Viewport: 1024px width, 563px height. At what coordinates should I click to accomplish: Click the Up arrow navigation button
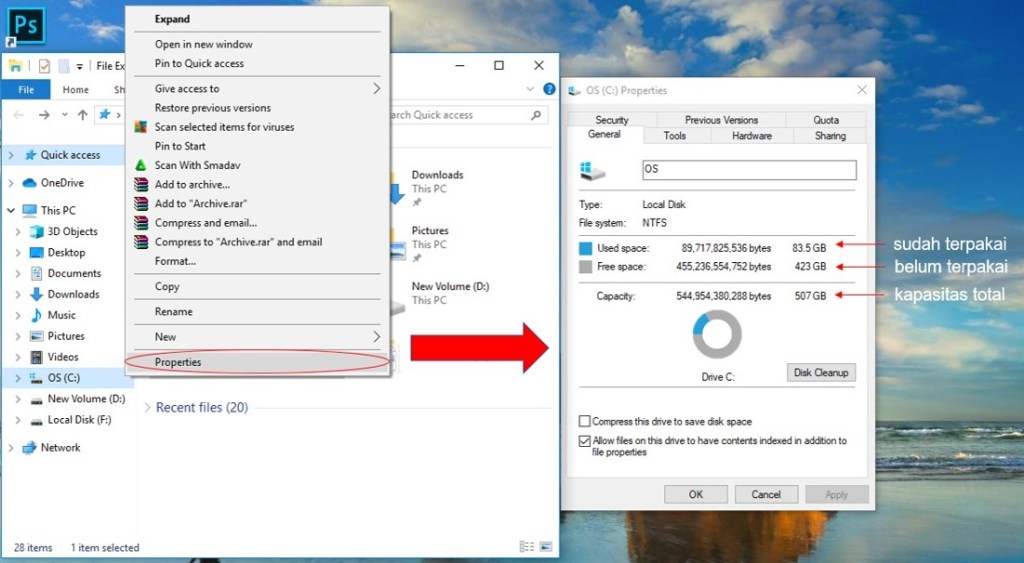click(82, 115)
